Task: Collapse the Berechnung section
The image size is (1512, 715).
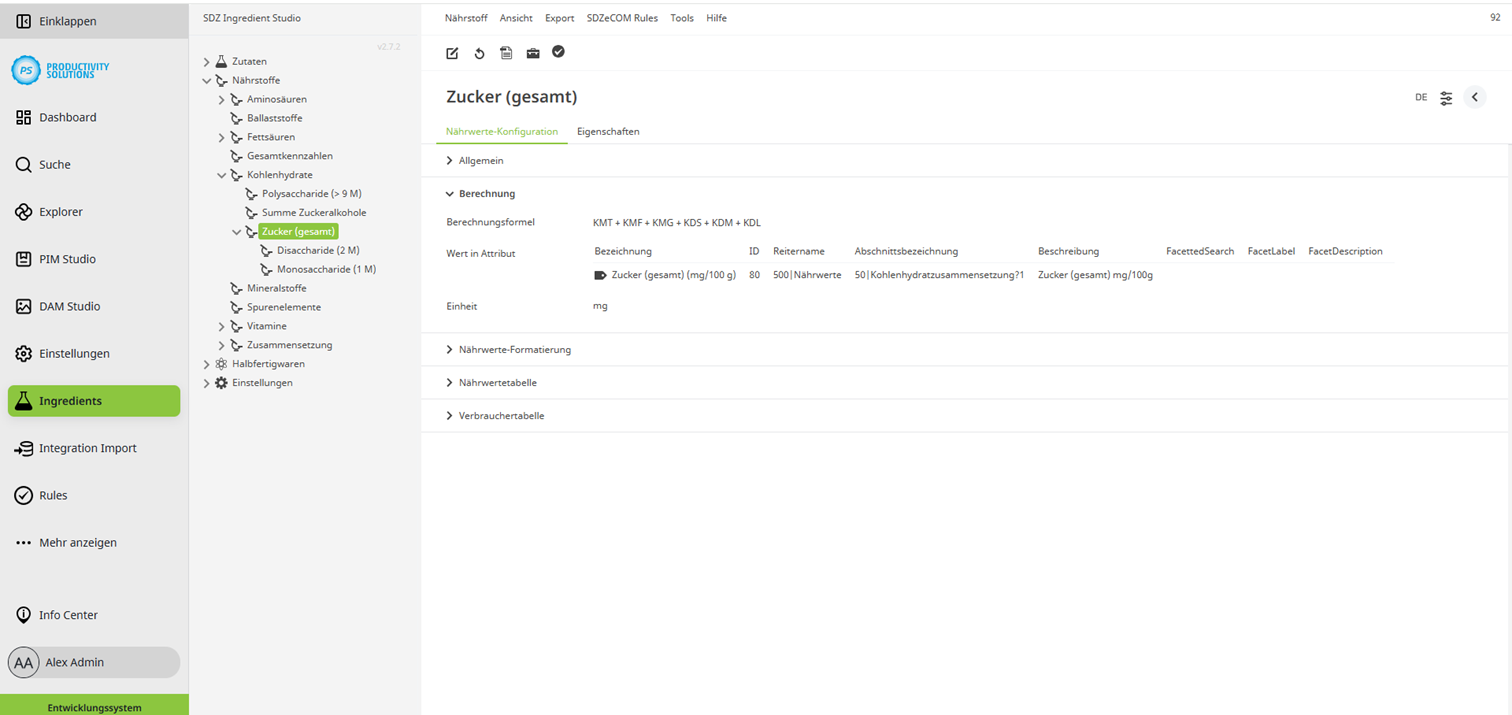Action: 484,193
